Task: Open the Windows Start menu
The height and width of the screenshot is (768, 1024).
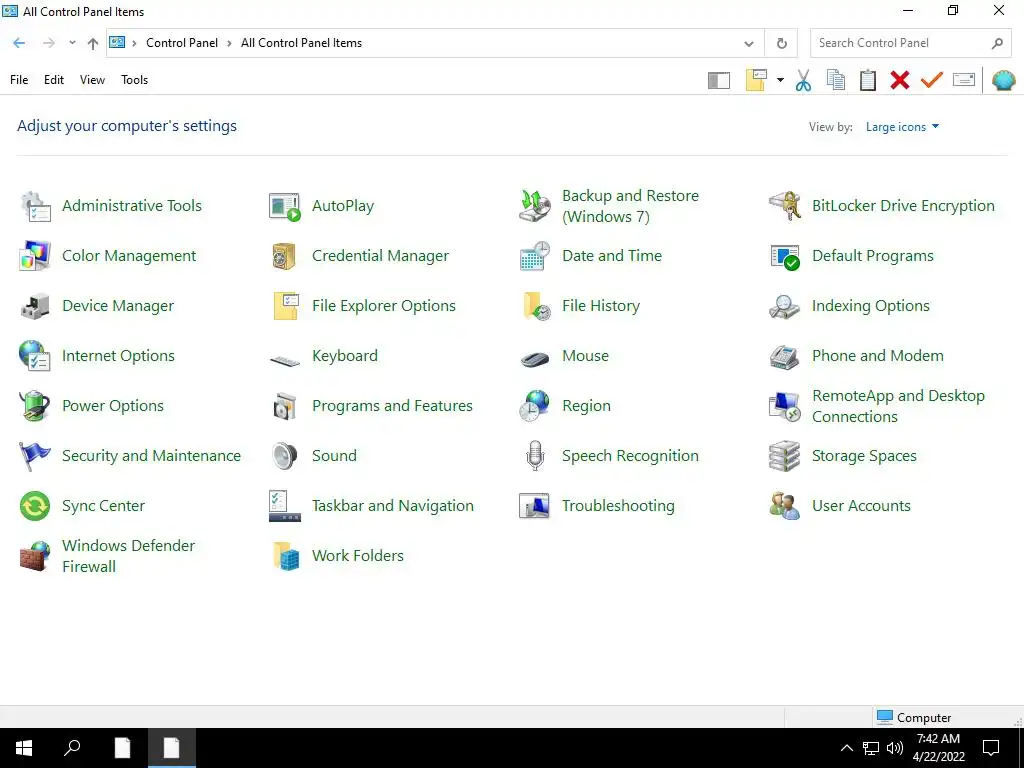Action: 24,748
